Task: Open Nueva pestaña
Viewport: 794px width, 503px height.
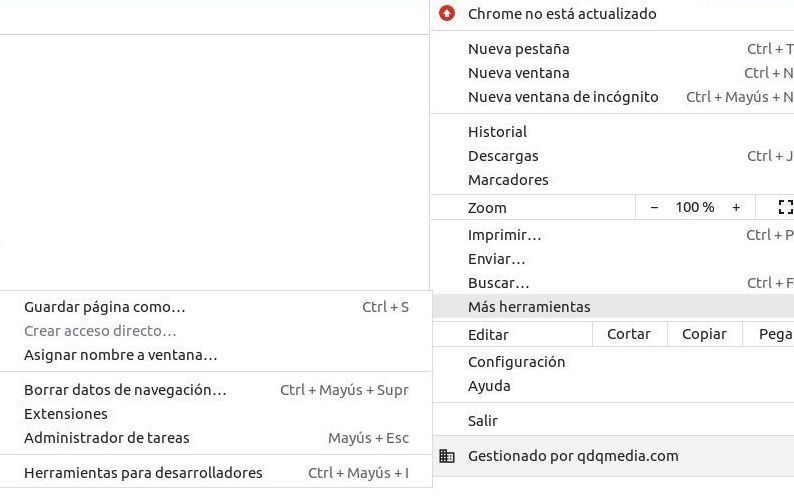Action: [518, 49]
